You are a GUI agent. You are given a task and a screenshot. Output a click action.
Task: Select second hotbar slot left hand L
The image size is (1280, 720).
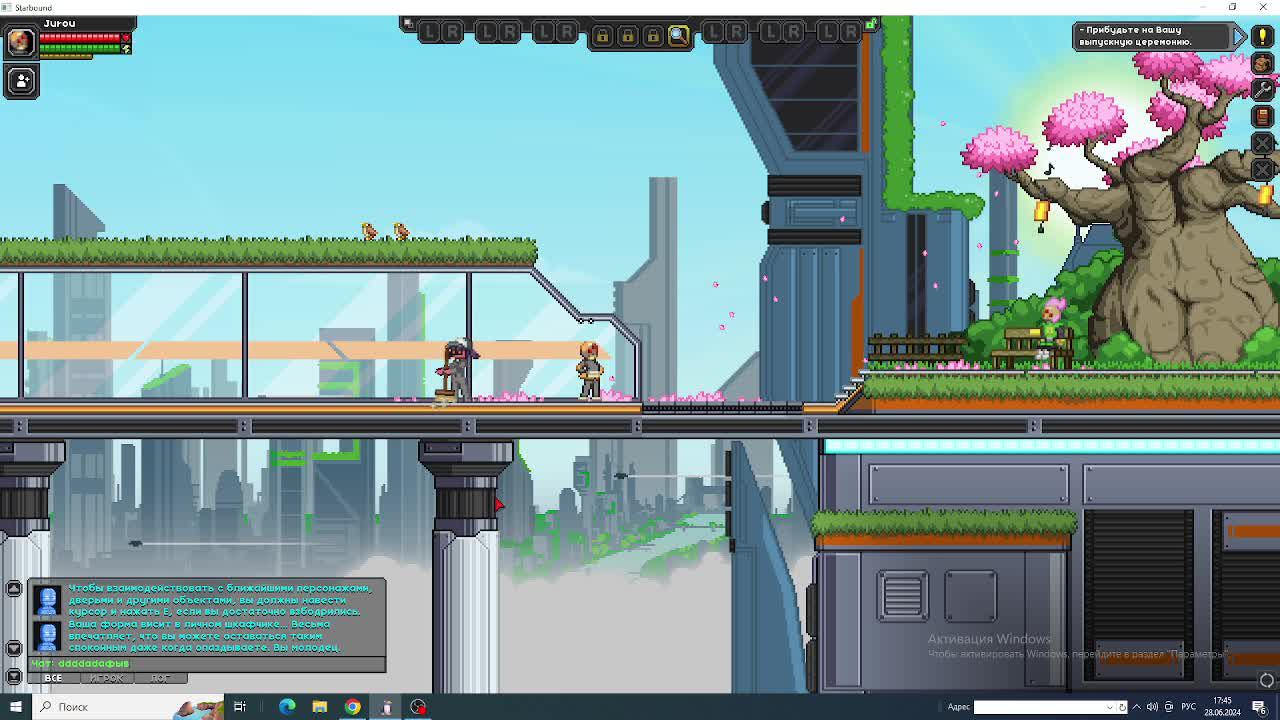click(x=487, y=32)
